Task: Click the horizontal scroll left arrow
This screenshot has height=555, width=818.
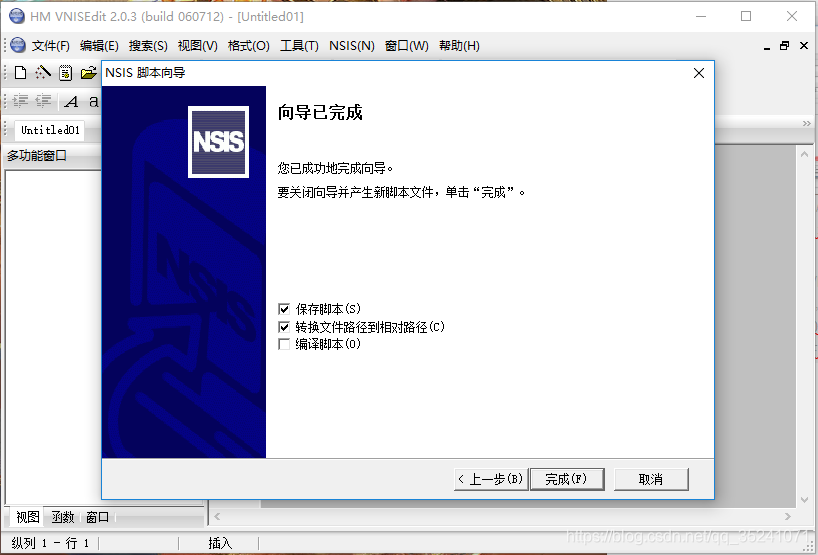Action: click(217, 516)
